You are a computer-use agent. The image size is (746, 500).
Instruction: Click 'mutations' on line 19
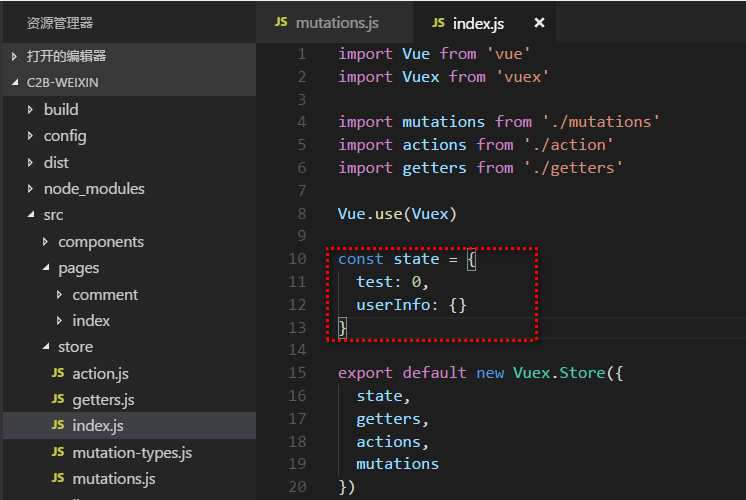point(398,464)
